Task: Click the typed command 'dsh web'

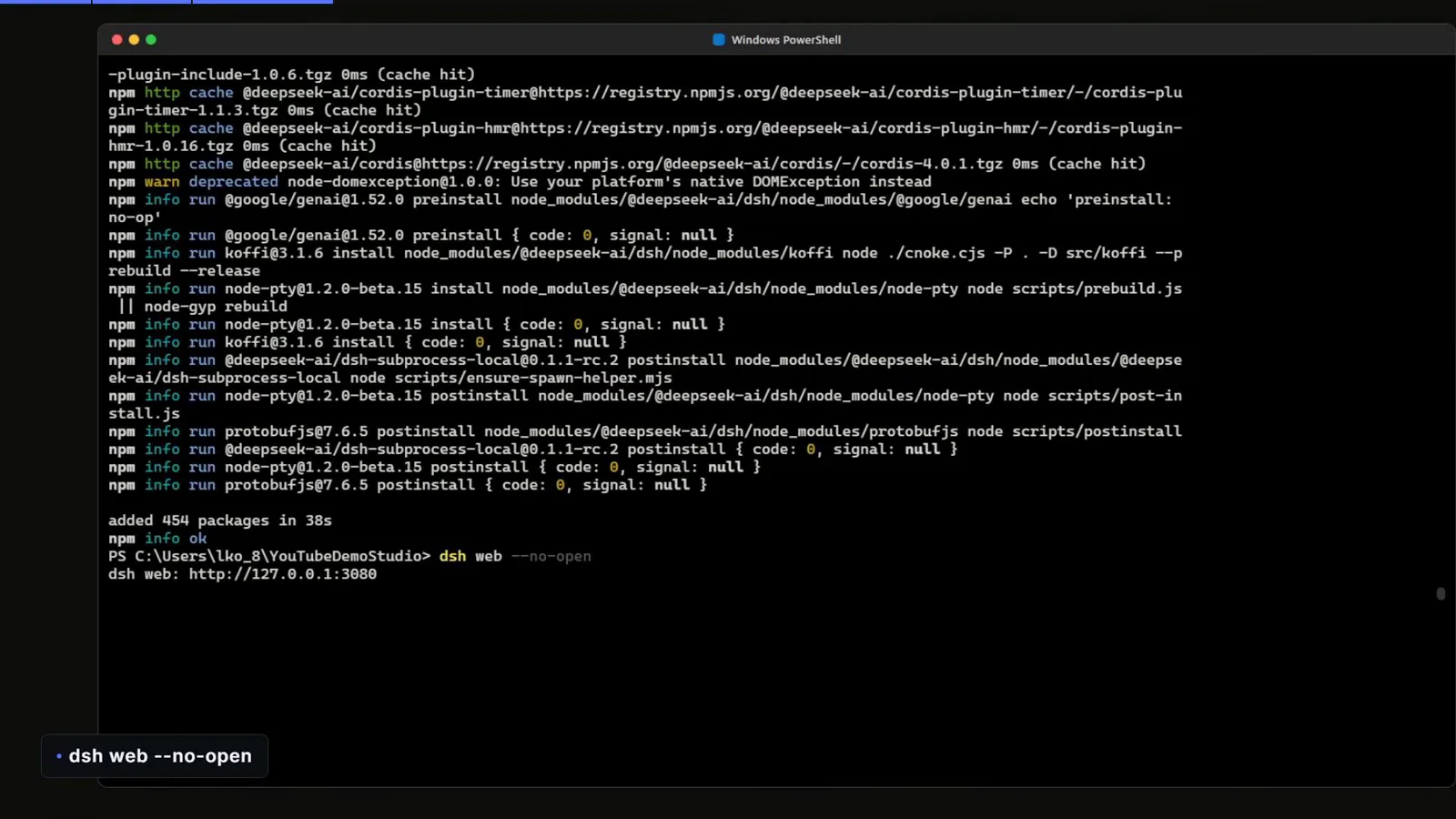Action: coord(470,556)
